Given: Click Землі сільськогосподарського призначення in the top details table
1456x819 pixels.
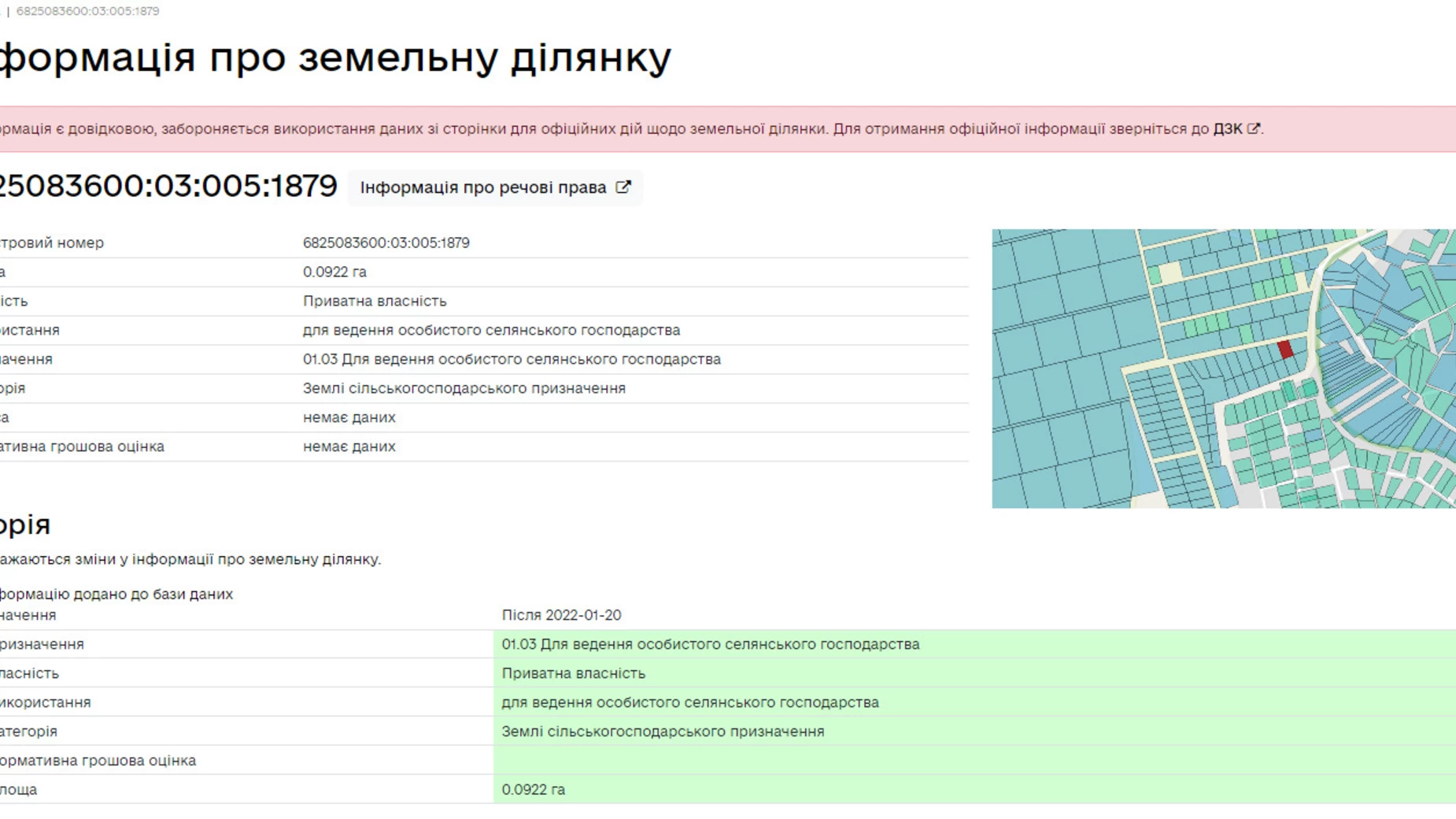Looking at the screenshot, I should (x=464, y=388).
